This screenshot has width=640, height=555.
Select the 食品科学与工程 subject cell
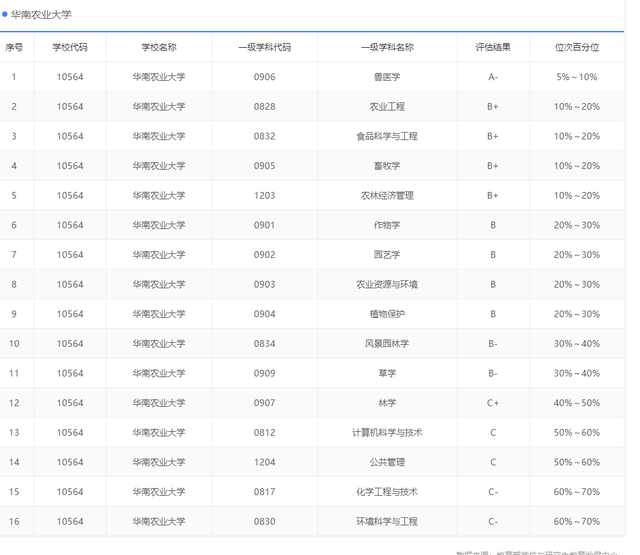pyautogui.click(x=387, y=136)
